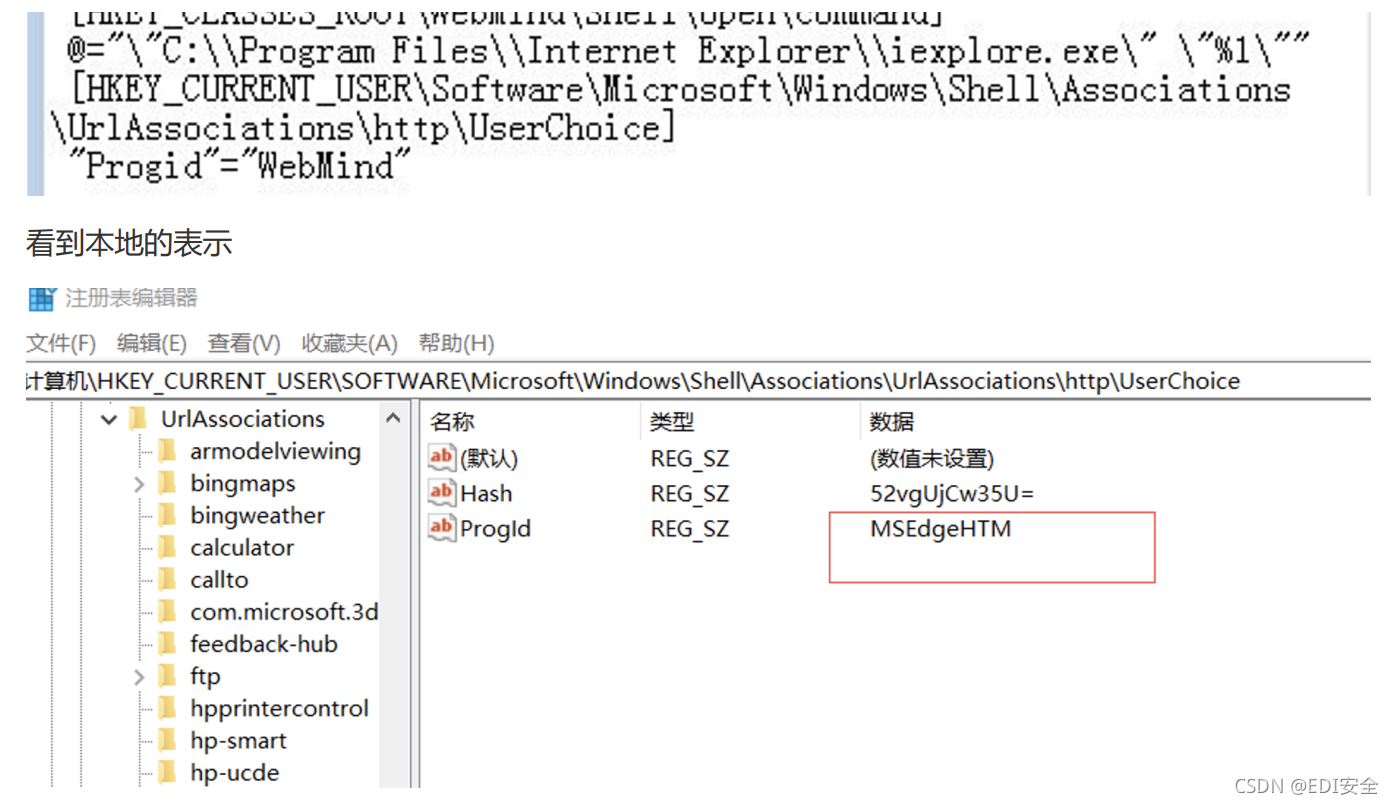Click the hpprintercontrol folder icon
Image resolution: width=1394 pixels, height=804 pixels.
(x=168, y=708)
